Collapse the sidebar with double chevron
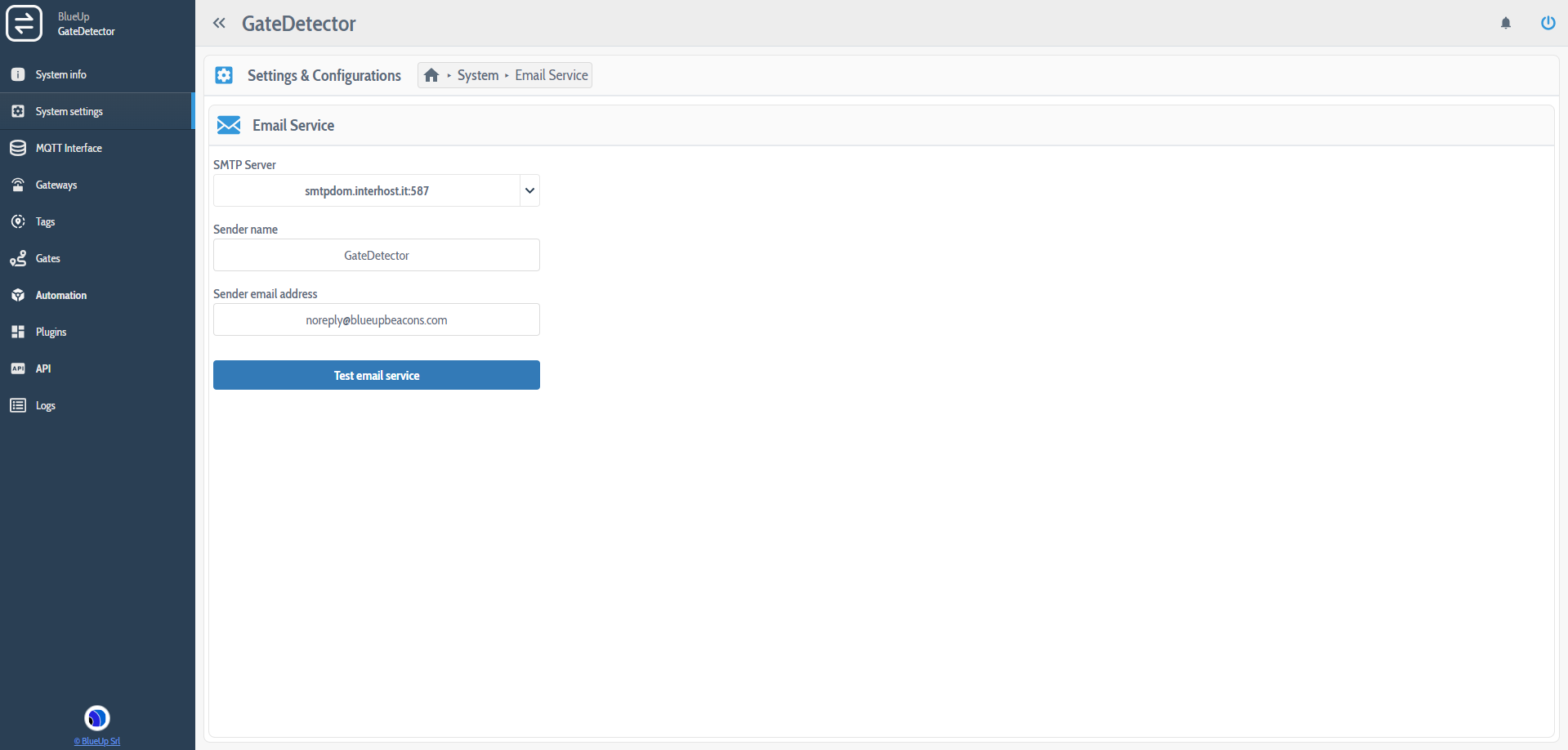The image size is (1568, 750). point(219,23)
